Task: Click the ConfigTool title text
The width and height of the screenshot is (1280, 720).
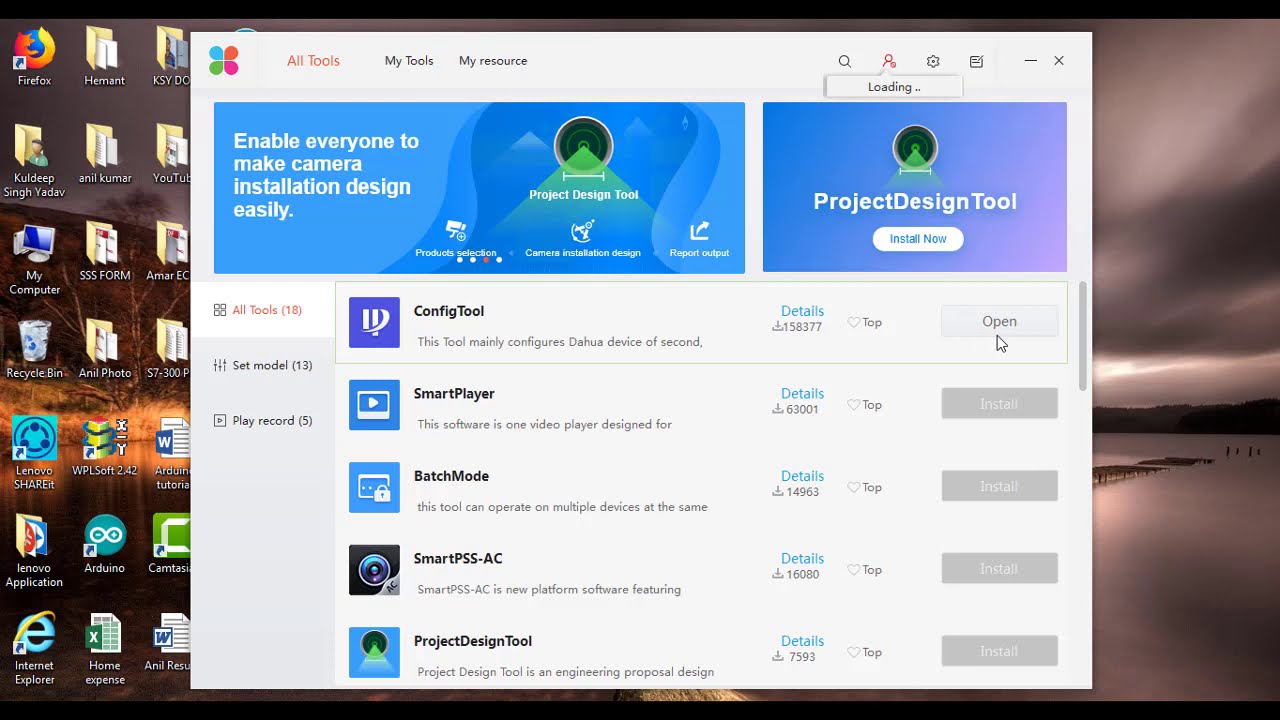Action: (x=449, y=311)
